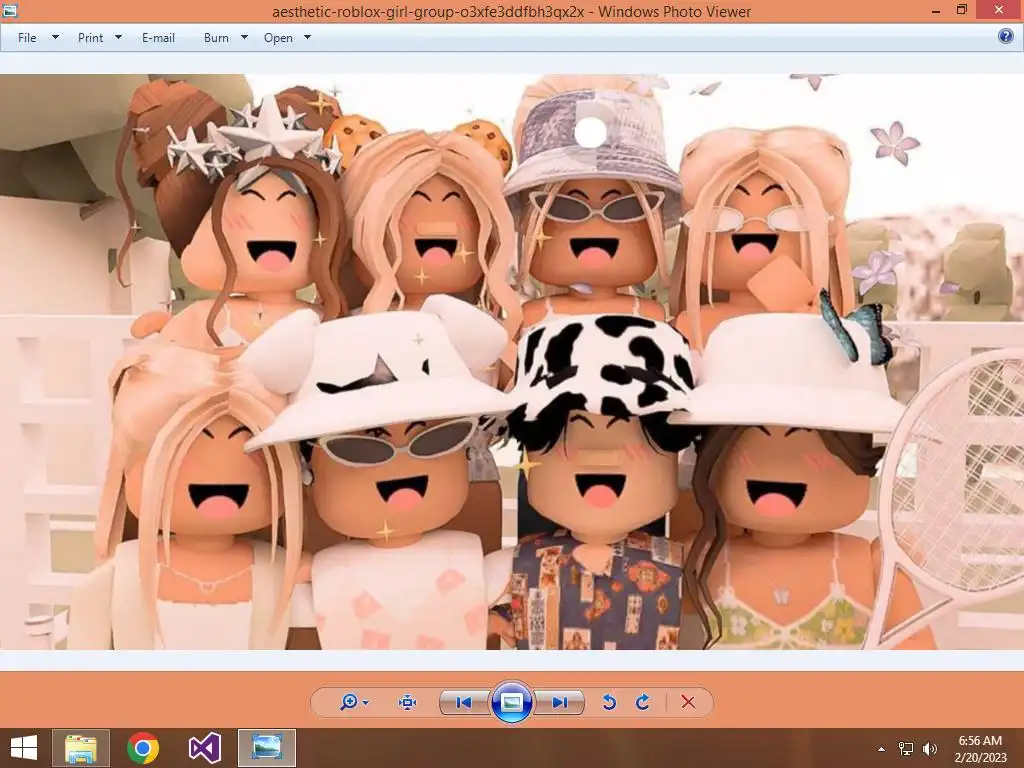
Task: Play the slide show
Action: click(511, 702)
